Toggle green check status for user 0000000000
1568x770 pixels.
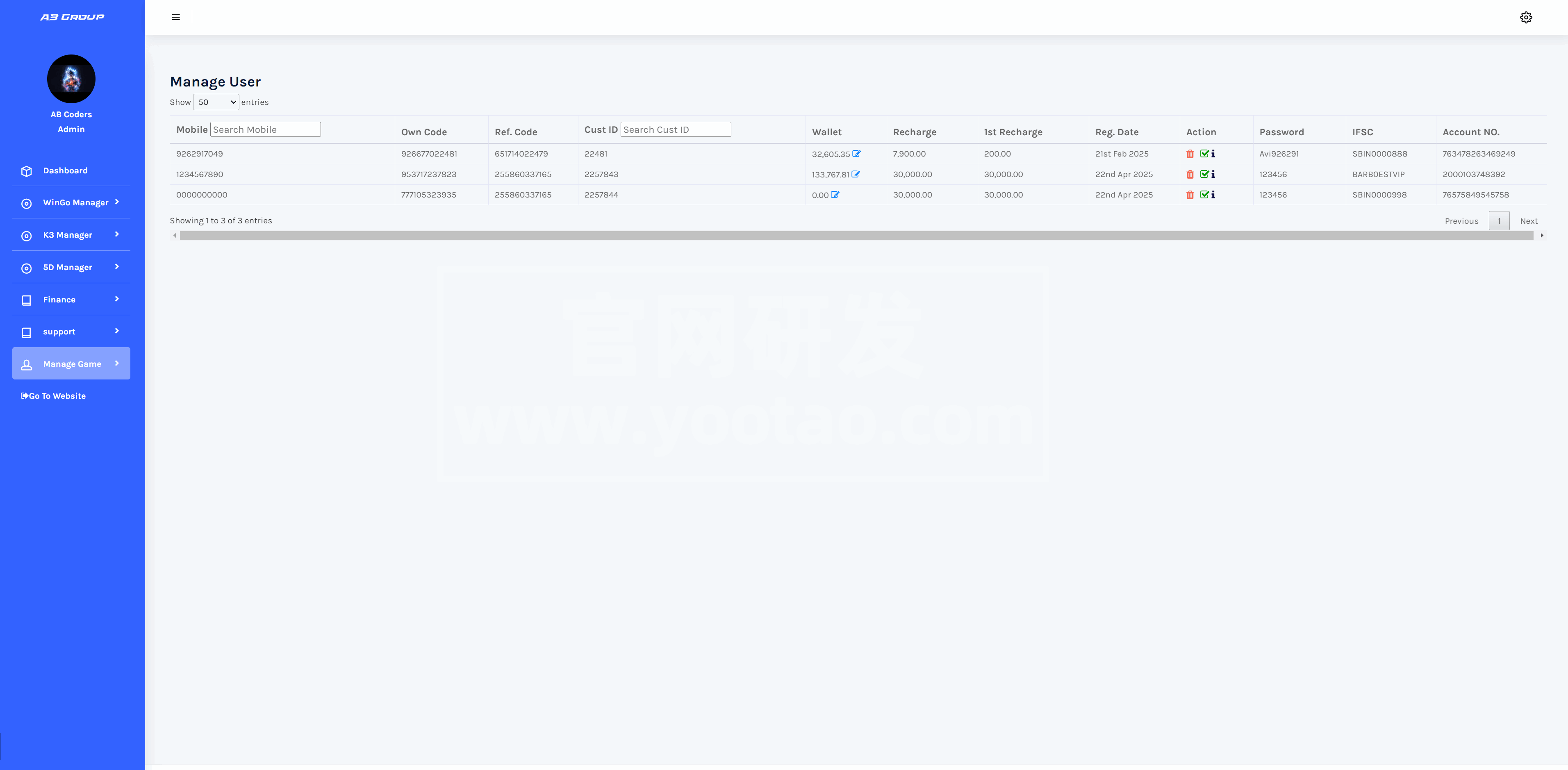(x=1204, y=195)
